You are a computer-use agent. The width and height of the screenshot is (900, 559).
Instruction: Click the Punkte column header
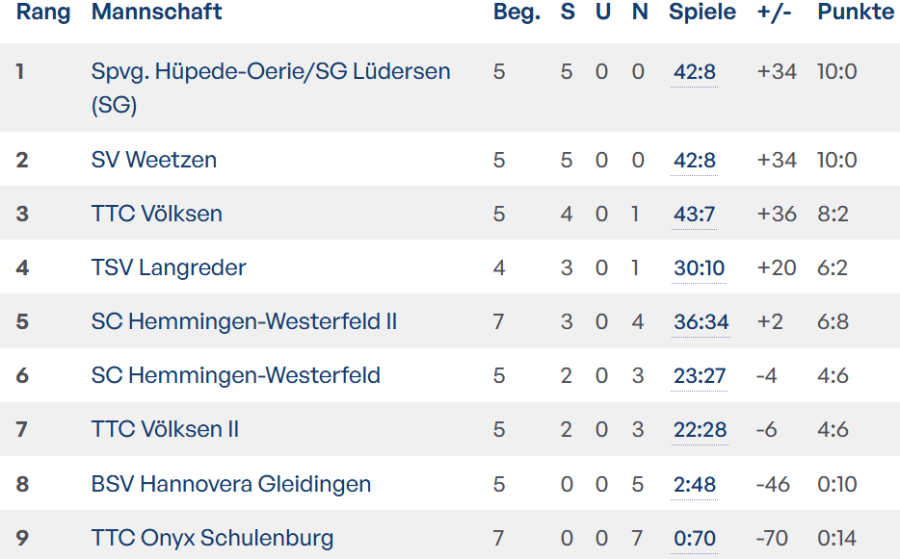point(855,12)
